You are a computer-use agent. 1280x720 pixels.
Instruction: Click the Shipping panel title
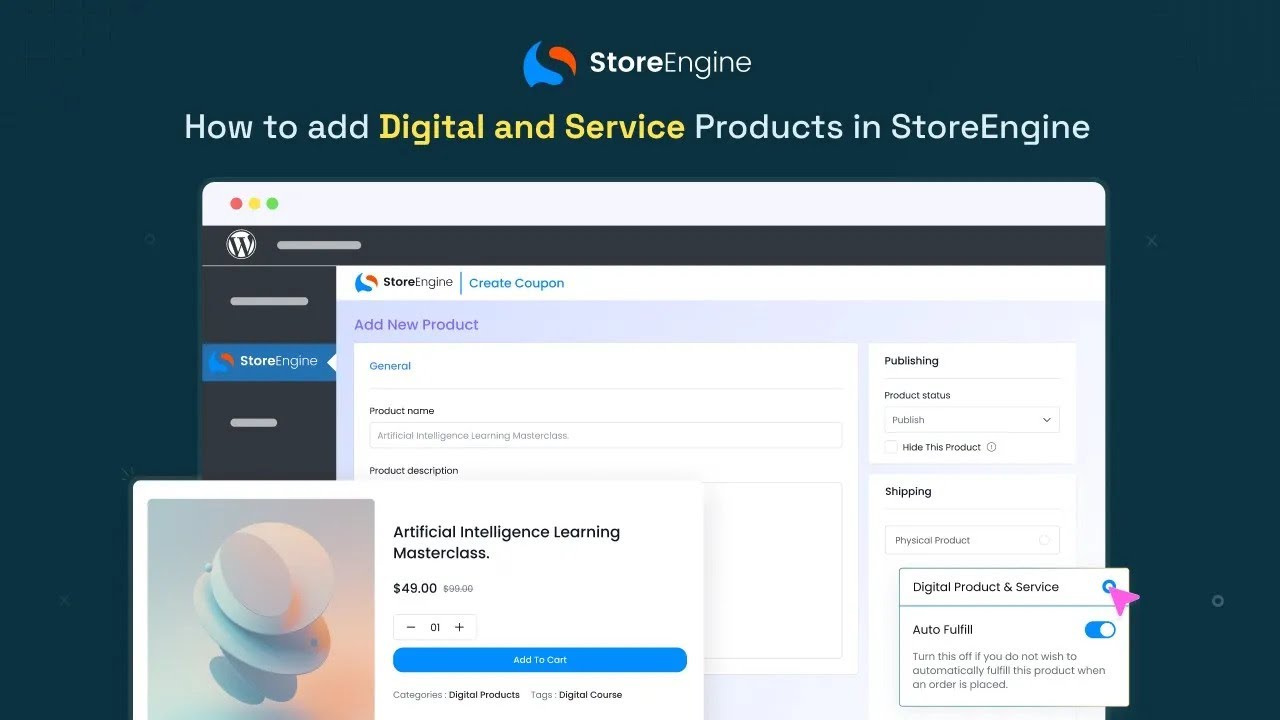click(908, 492)
